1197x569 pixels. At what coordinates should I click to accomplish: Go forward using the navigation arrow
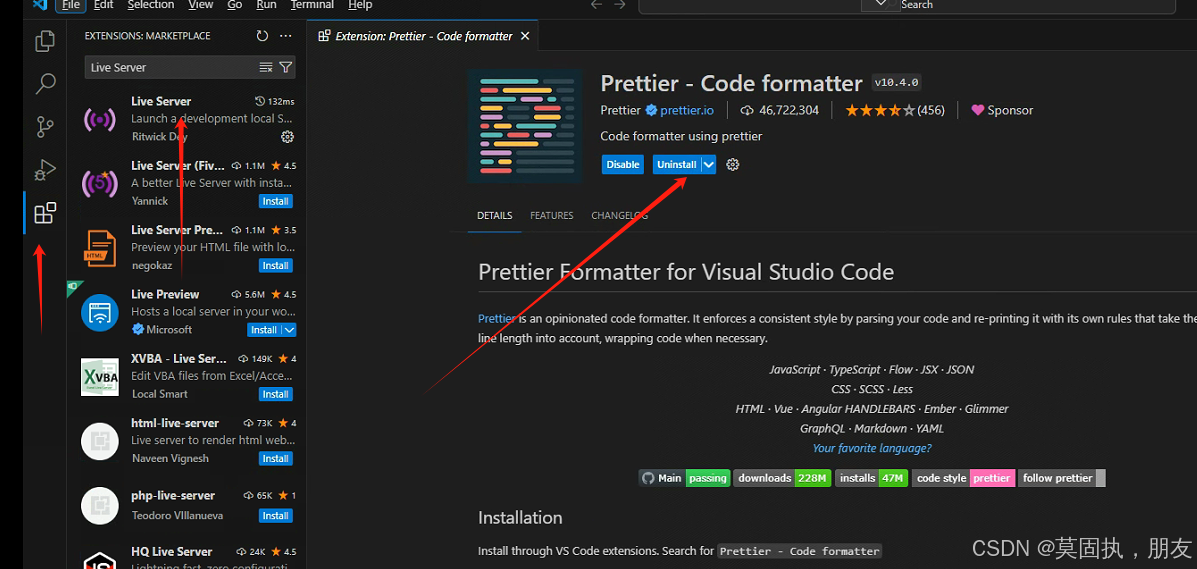[620, 5]
